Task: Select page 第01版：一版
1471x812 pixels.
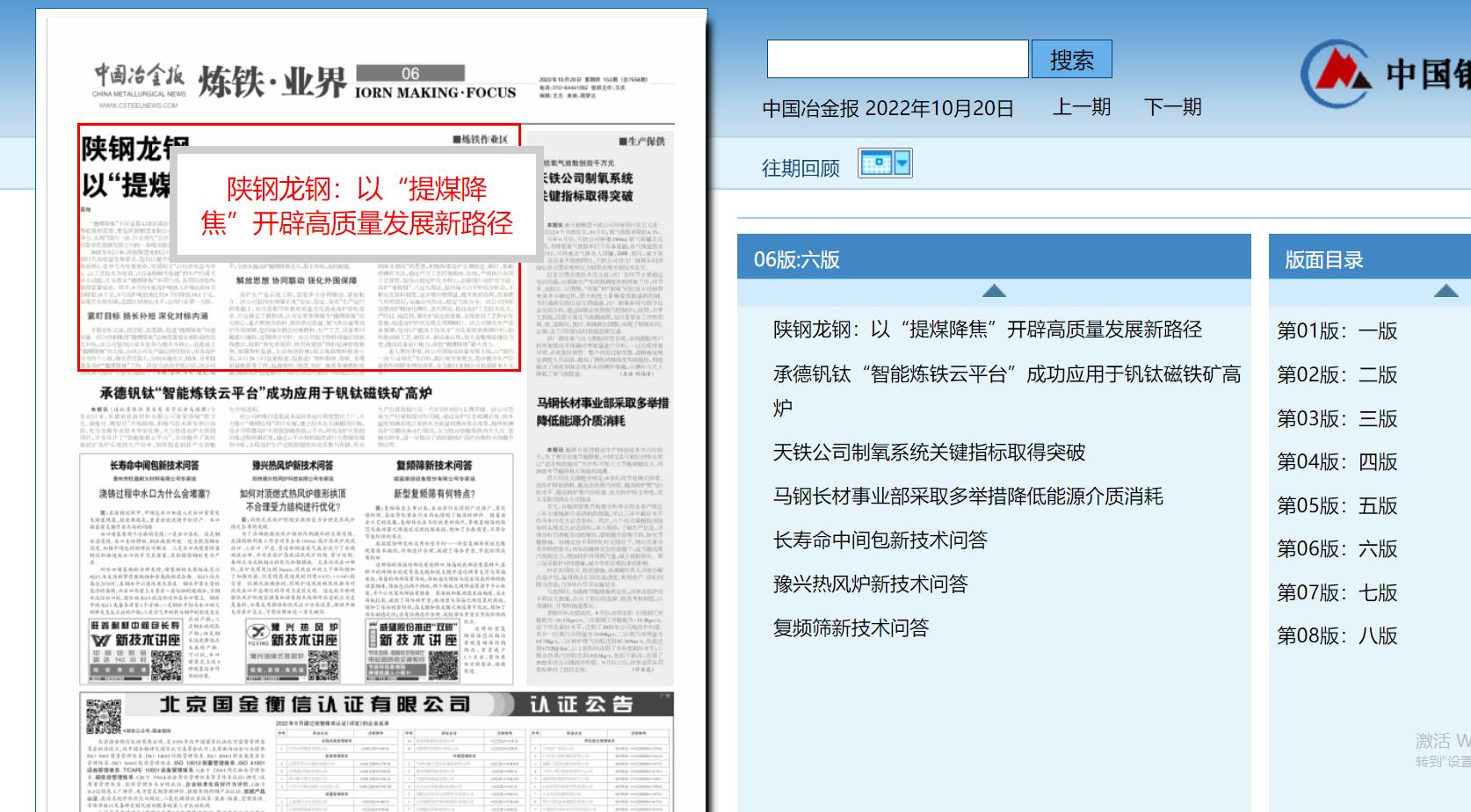Action: click(x=1337, y=330)
